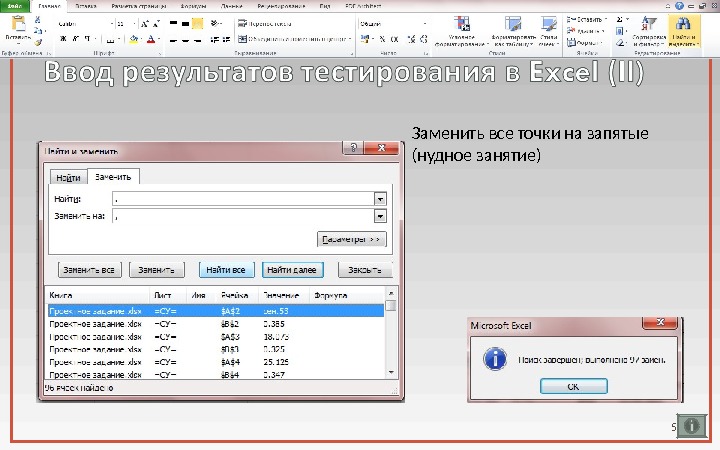Open the File tab Файл
This screenshot has width=720, height=450.
pyautogui.click(x=15, y=6)
